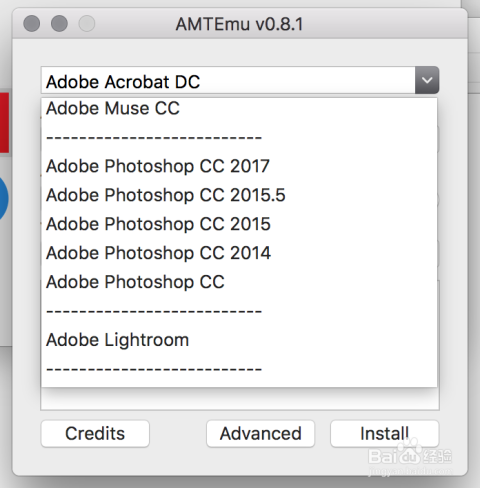Open the Credits dialog
Screen dimensions: 480x488
(x=95, y=434)
